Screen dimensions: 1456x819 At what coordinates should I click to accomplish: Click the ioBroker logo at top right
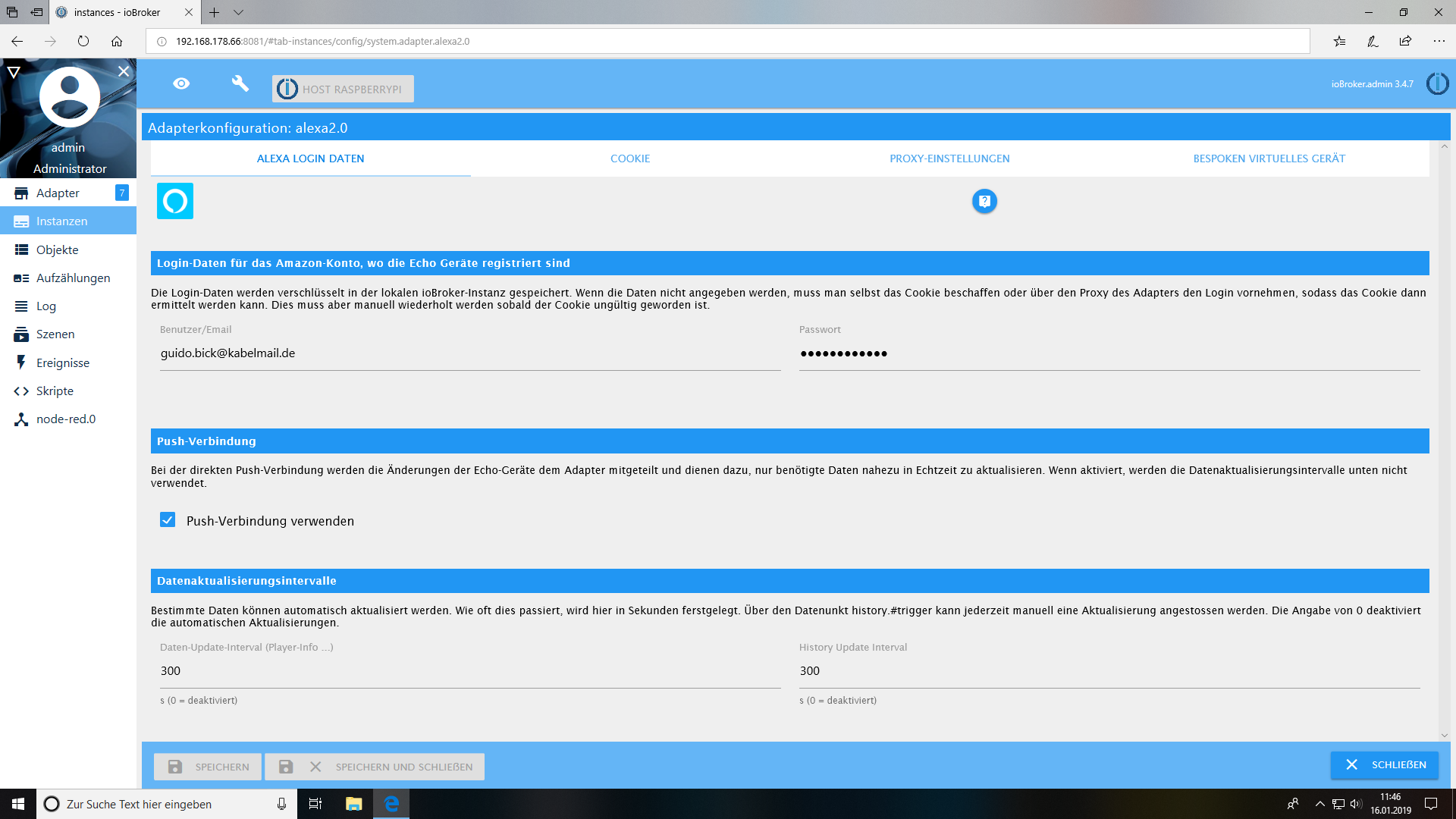tap(1437, 83)
